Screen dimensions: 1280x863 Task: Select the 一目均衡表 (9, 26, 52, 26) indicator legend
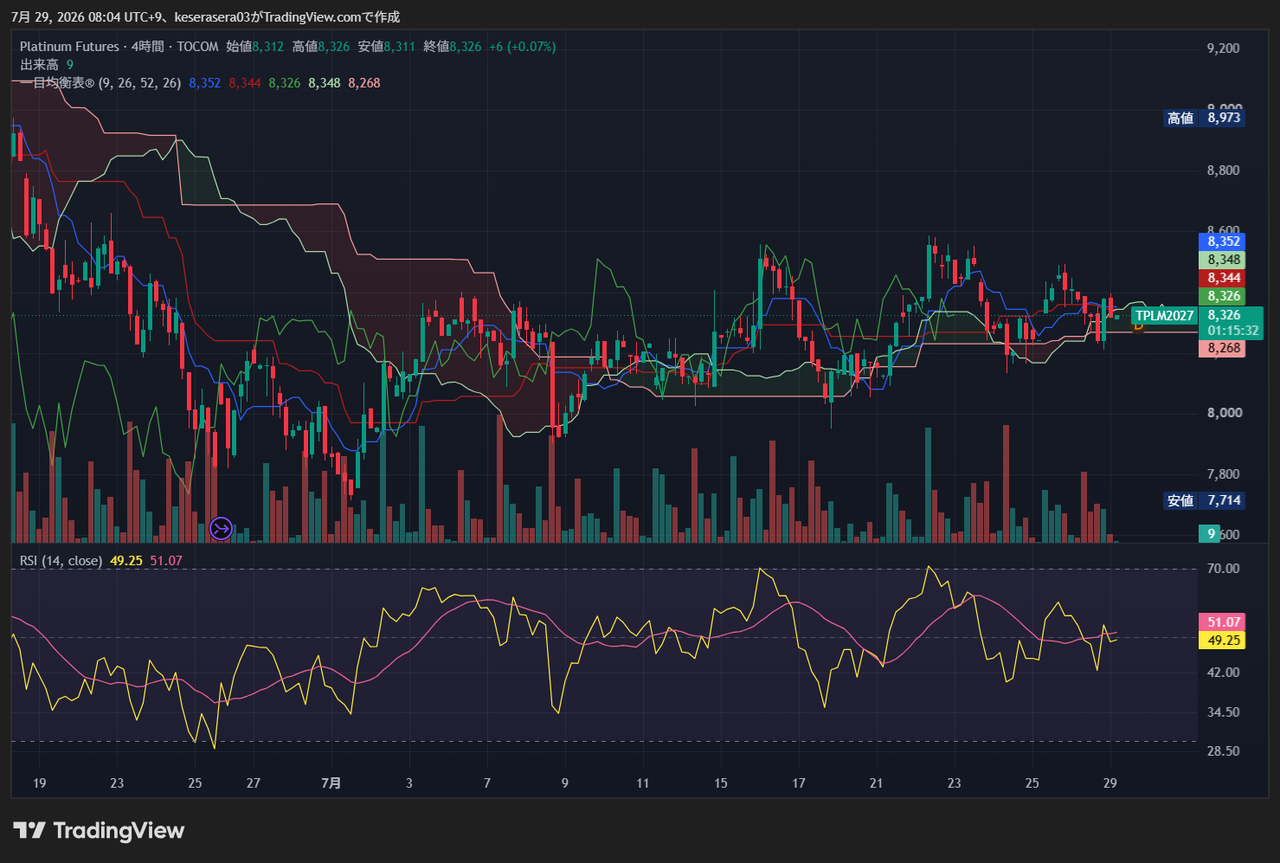pos(100,83)
